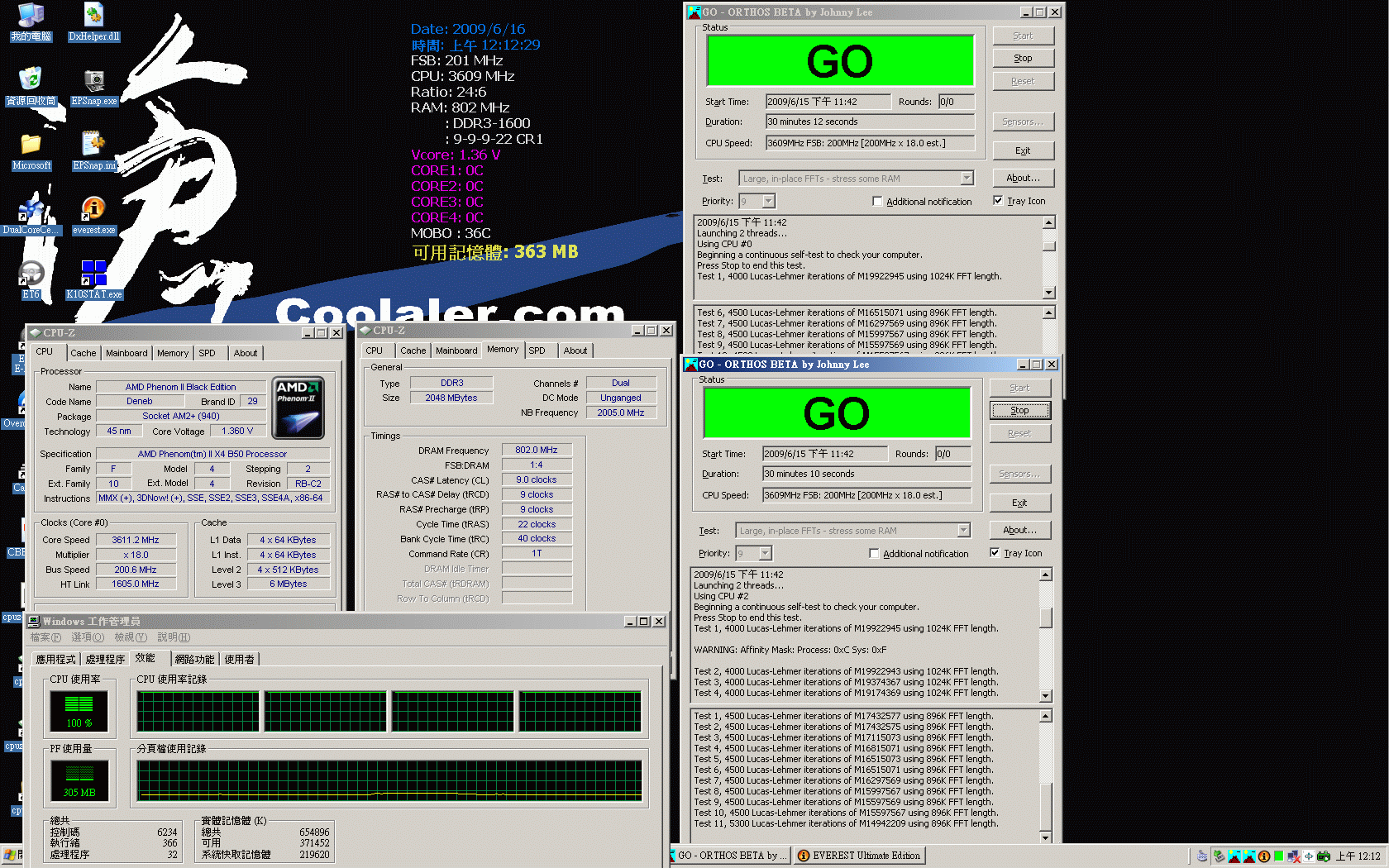The image size is (1389, 868).
Task: Click the scrollbar thumb of the CPU #0 launch log
Action: click(x=1049, y=246)
